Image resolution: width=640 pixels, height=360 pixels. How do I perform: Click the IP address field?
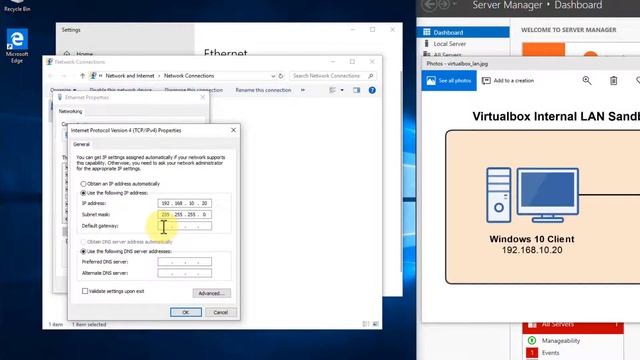[184, 203]
